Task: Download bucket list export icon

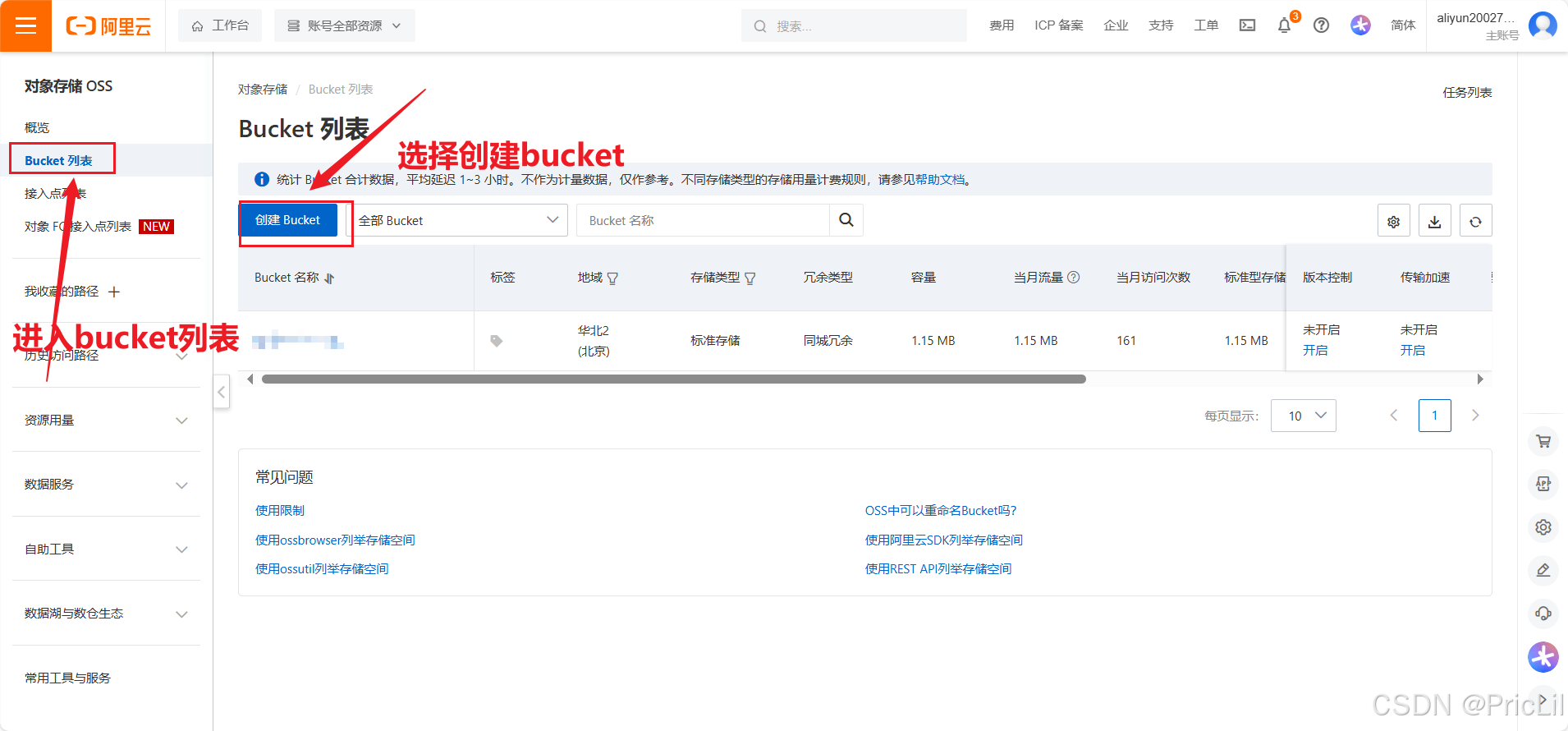Action: pyautogui.click(x=1434, y=221)
